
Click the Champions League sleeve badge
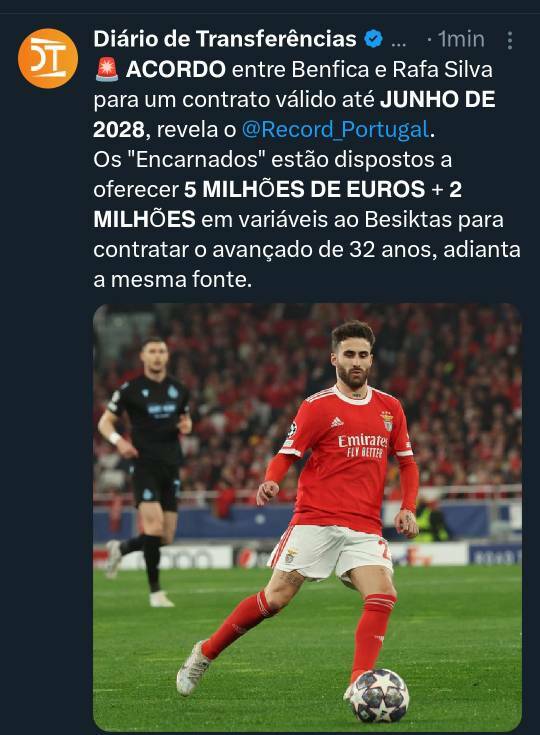tap(292, 429)
